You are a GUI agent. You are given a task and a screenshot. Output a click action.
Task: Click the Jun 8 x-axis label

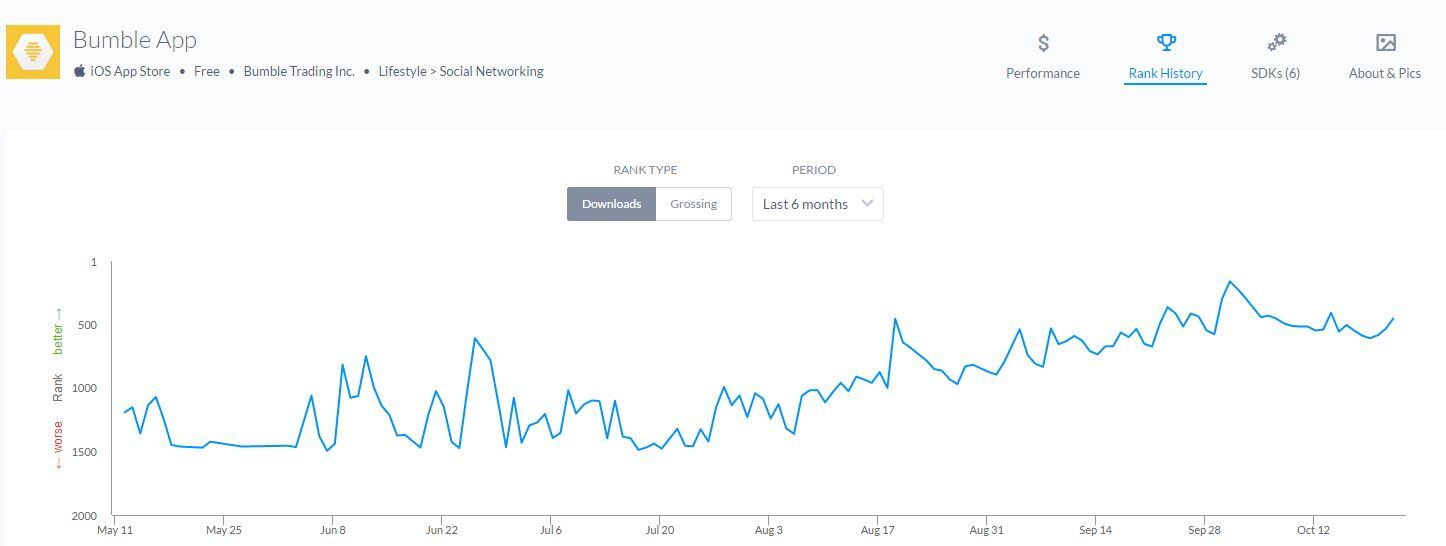(333, 530)
